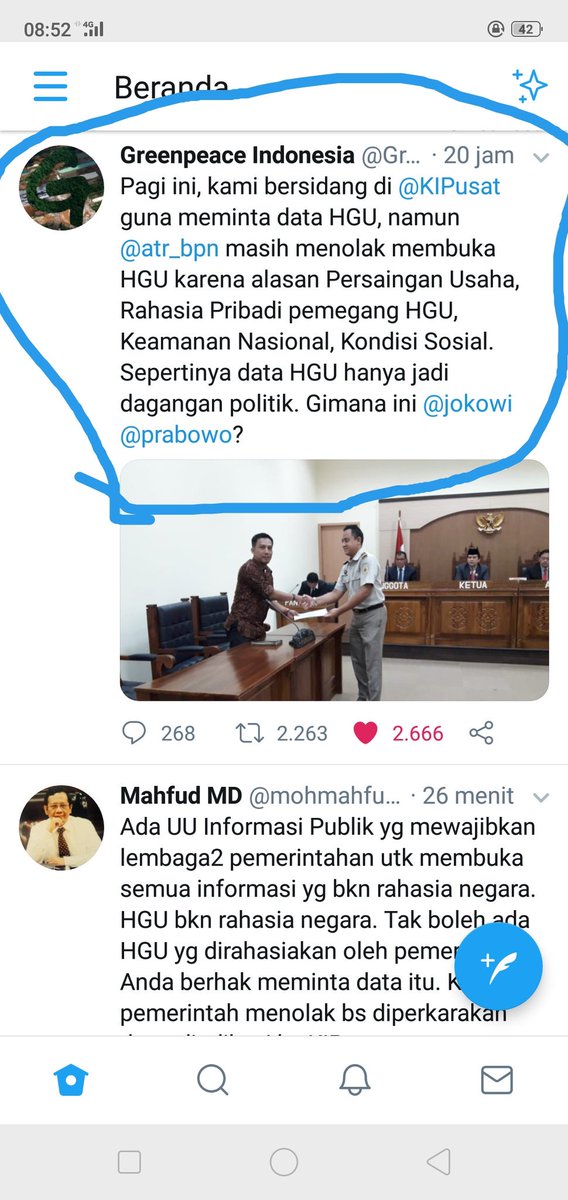568x1200 pixels.
Task: Switch to the Home tab
Action: (71, 1078)
